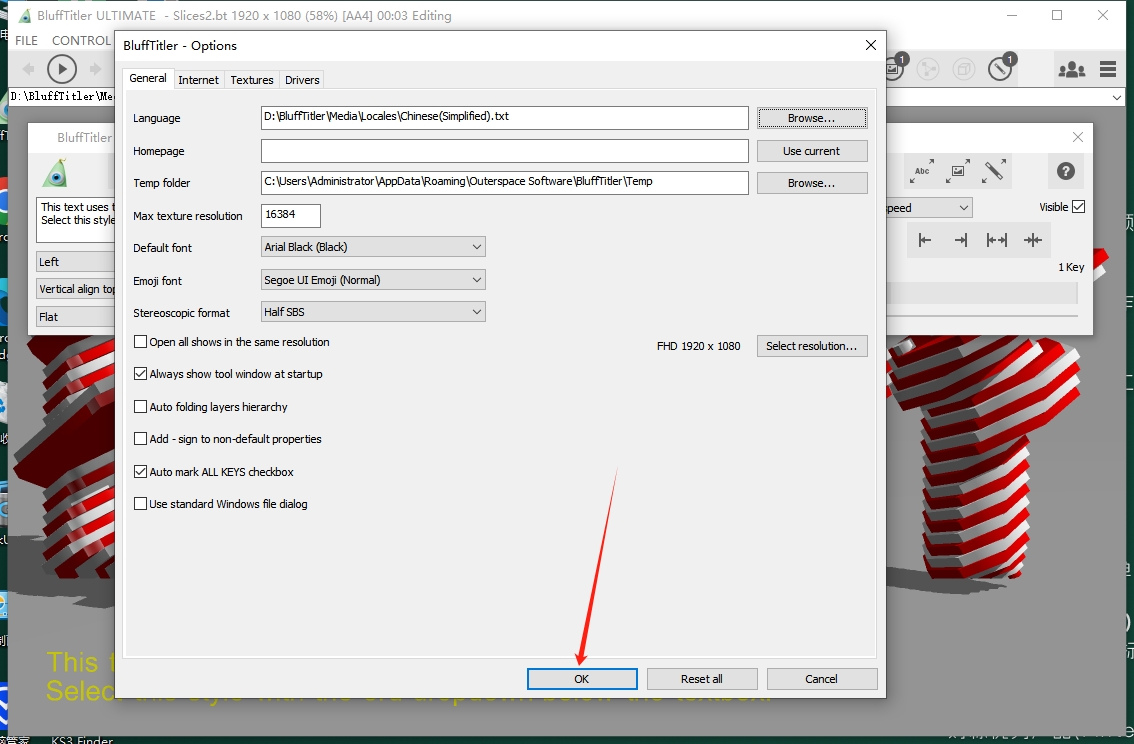1134x744 pixels.
Task: Click the 1 Key label in tool window
Action: [1071, 268]
